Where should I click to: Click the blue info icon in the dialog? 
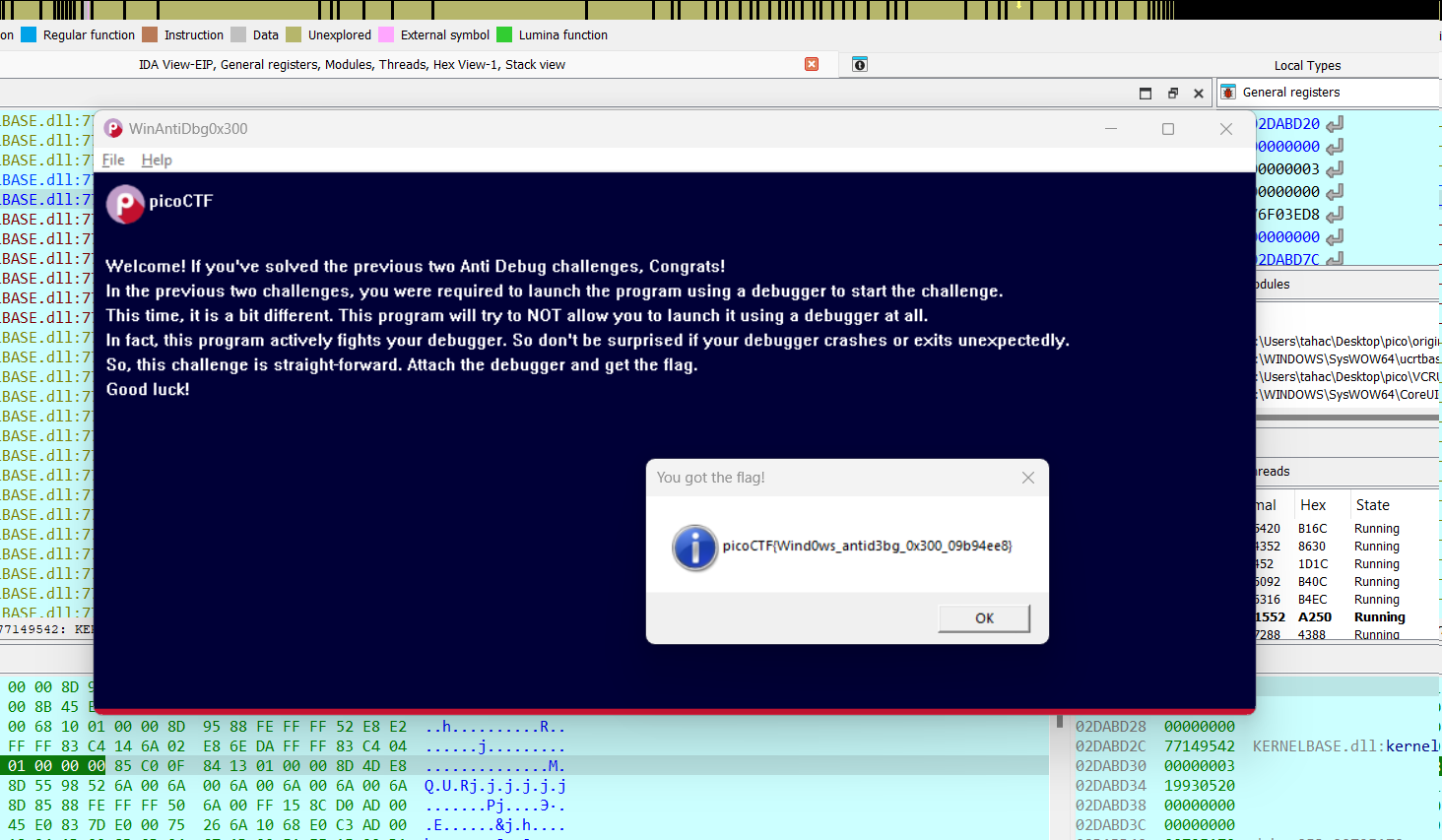pos(694,548)
